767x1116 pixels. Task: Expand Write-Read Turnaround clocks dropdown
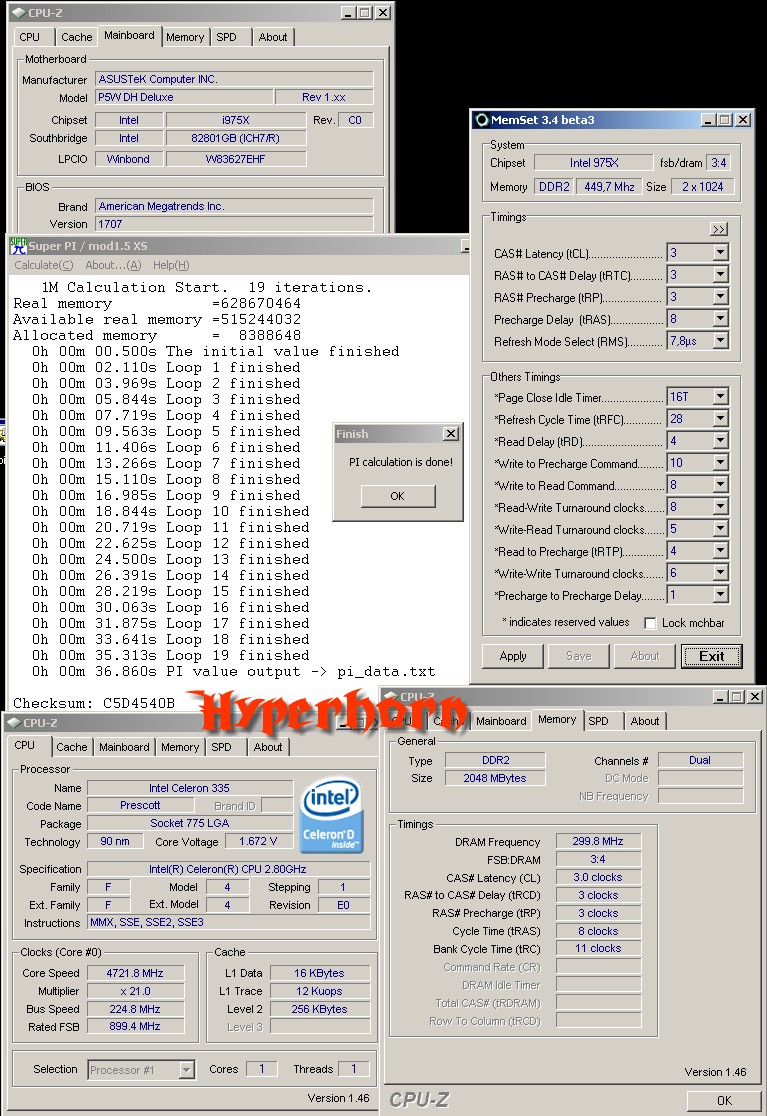click(721, 530)
